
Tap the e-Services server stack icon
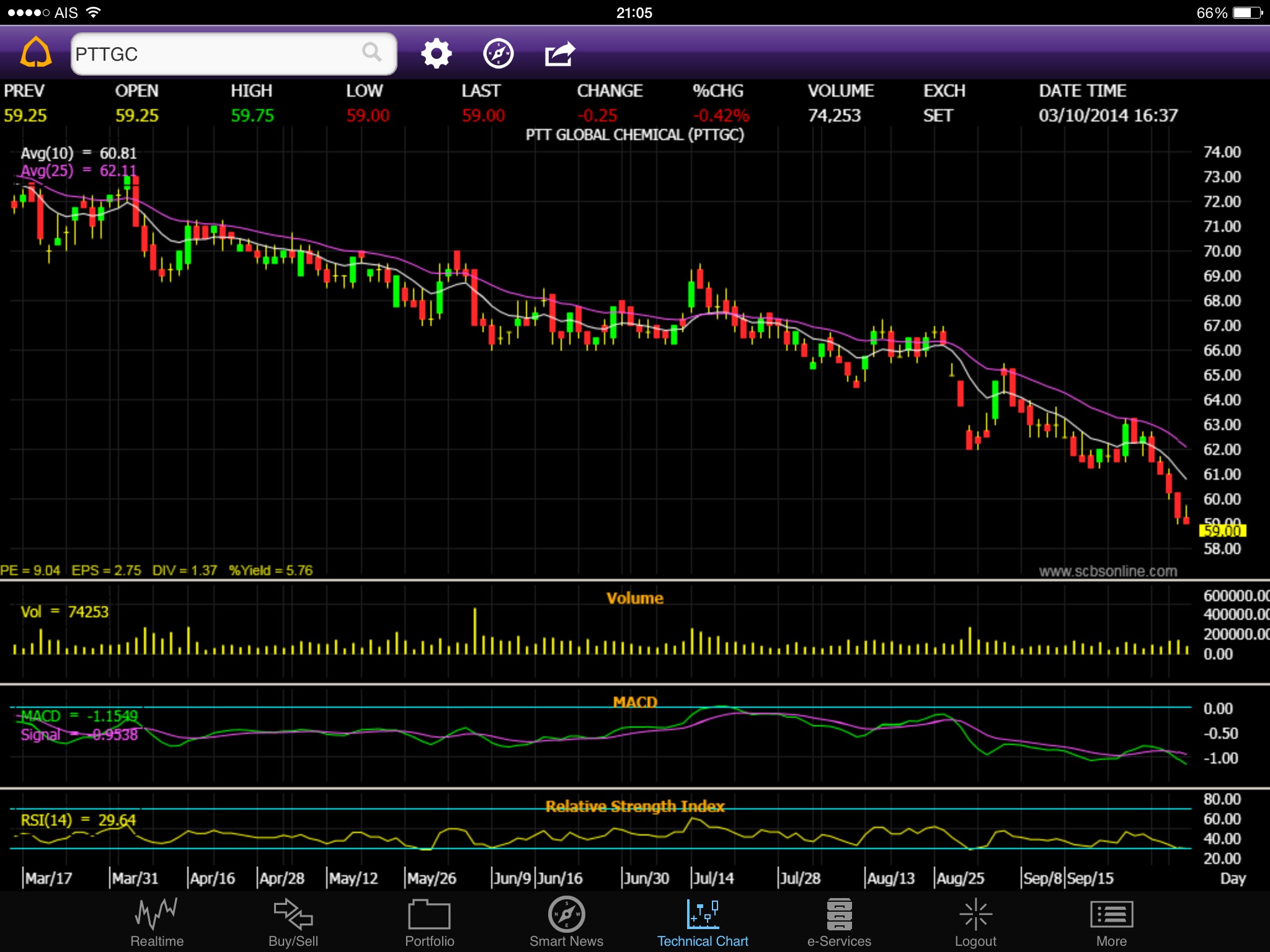tap(839, 914)
